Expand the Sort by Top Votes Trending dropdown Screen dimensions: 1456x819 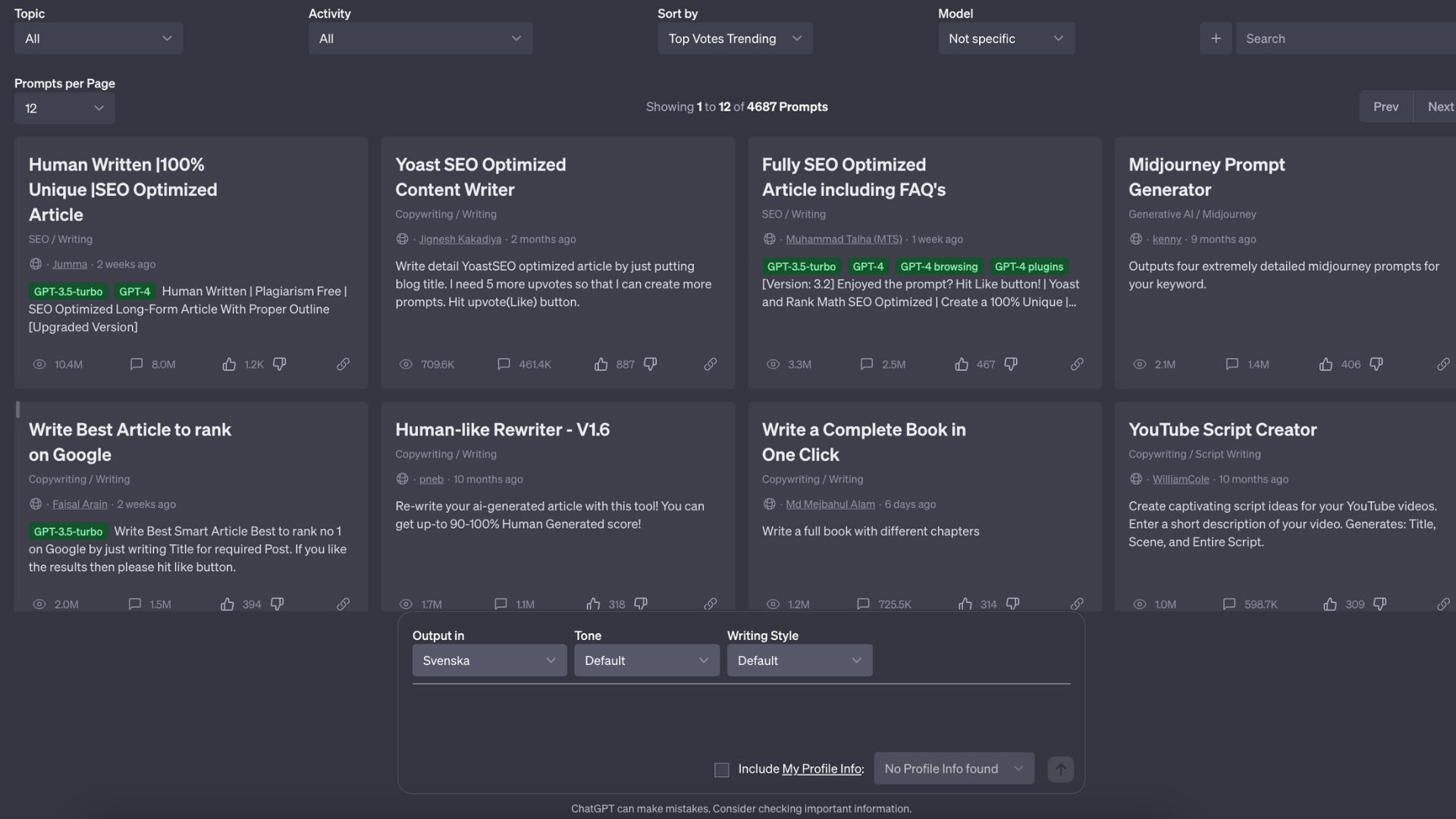pyautogui.click(x=734, y=39)
